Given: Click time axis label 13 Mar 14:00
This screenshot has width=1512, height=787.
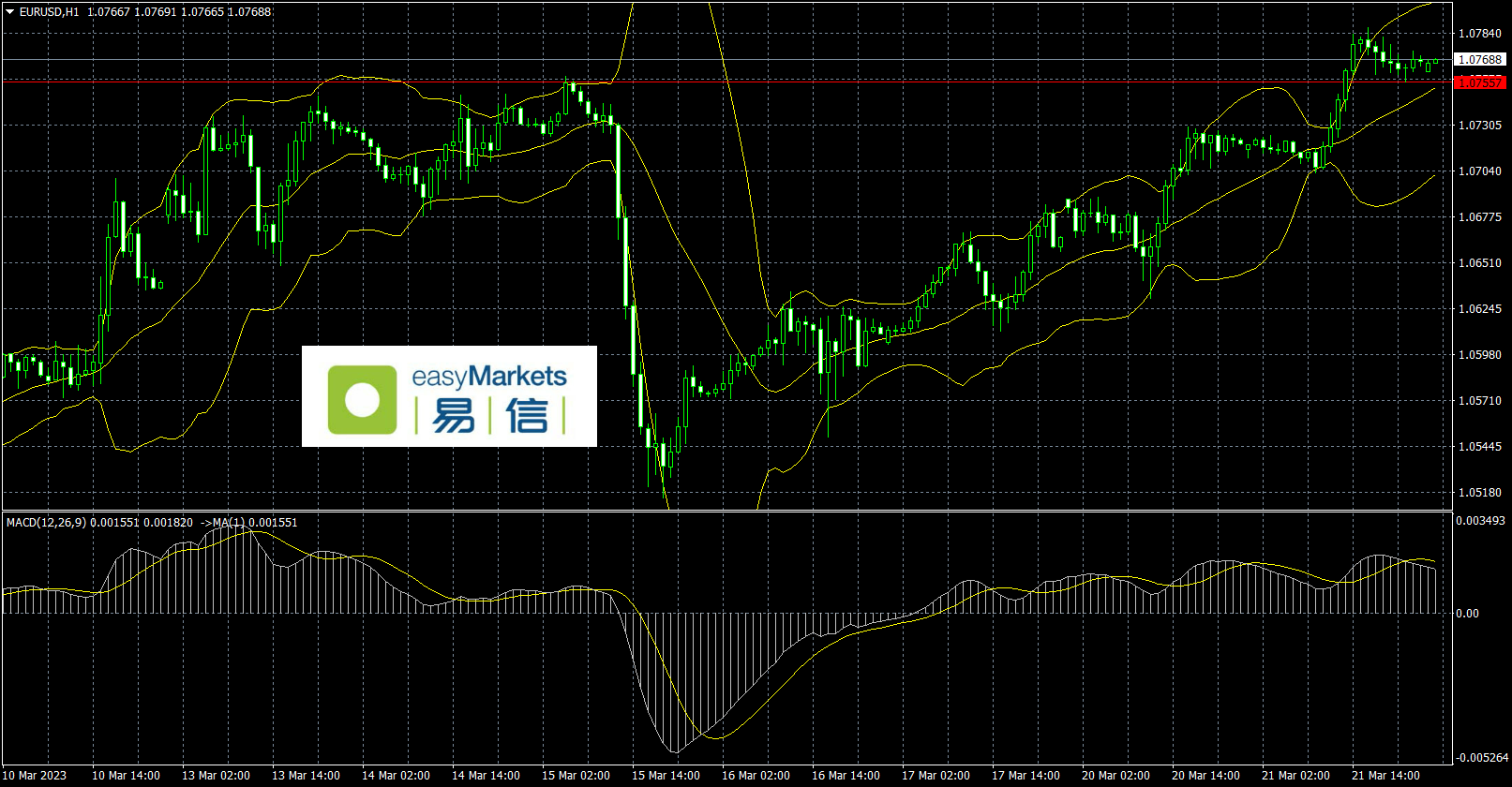Looking at the screenshot, I should click(x=306, y=776).
